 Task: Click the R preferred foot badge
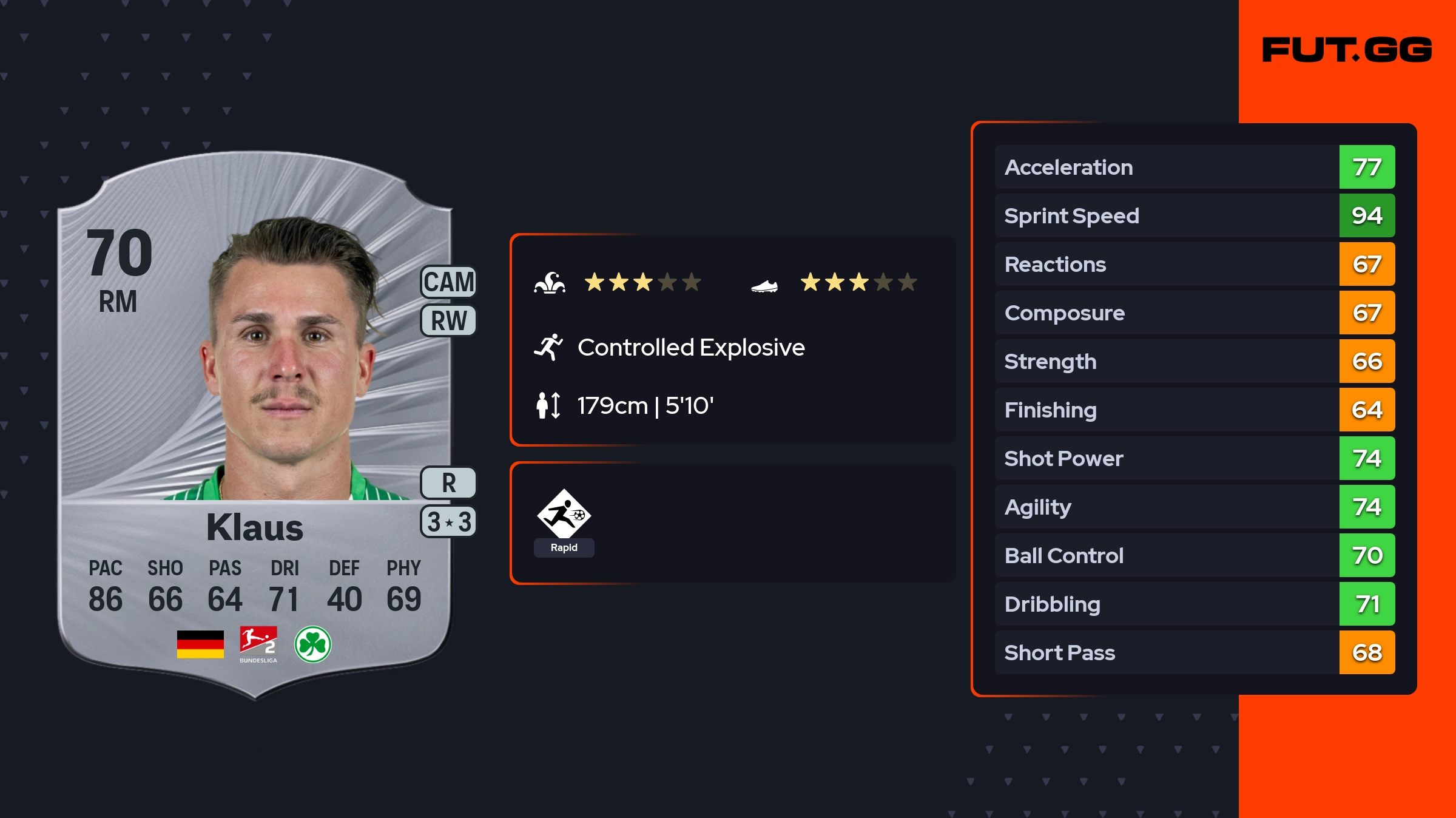click(x=449, y=483)
